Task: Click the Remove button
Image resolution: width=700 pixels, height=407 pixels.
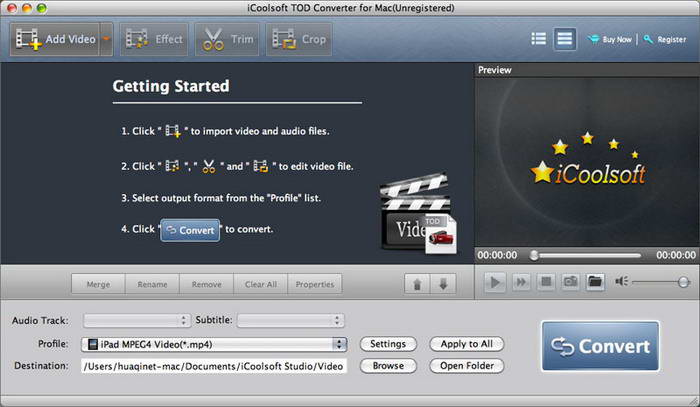Action: (206, 284)
